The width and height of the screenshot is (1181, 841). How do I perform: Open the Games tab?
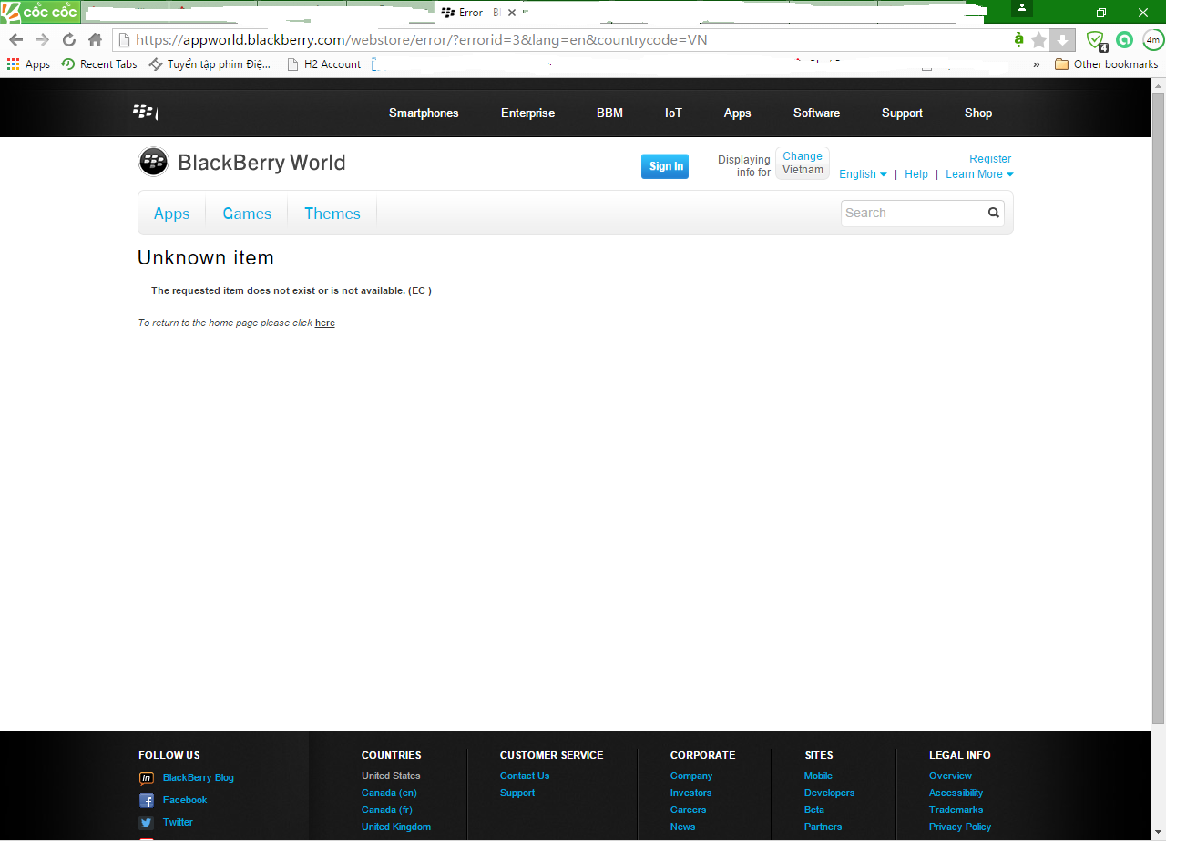click(x=247, y=213)
